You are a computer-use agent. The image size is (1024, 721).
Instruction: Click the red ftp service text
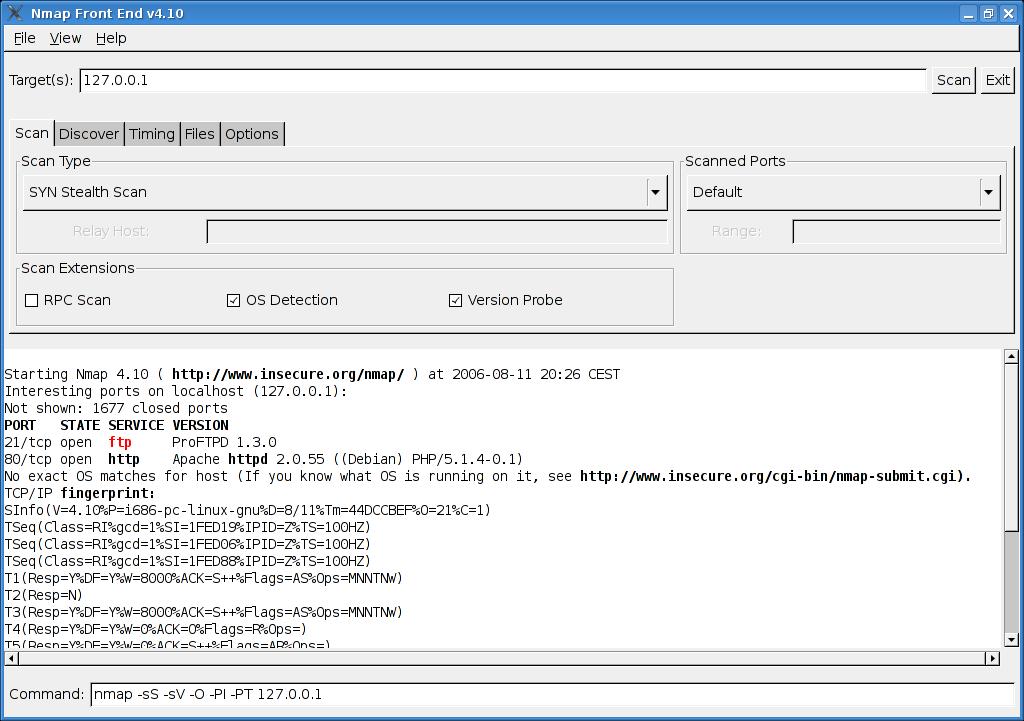(x=120, y=442)
